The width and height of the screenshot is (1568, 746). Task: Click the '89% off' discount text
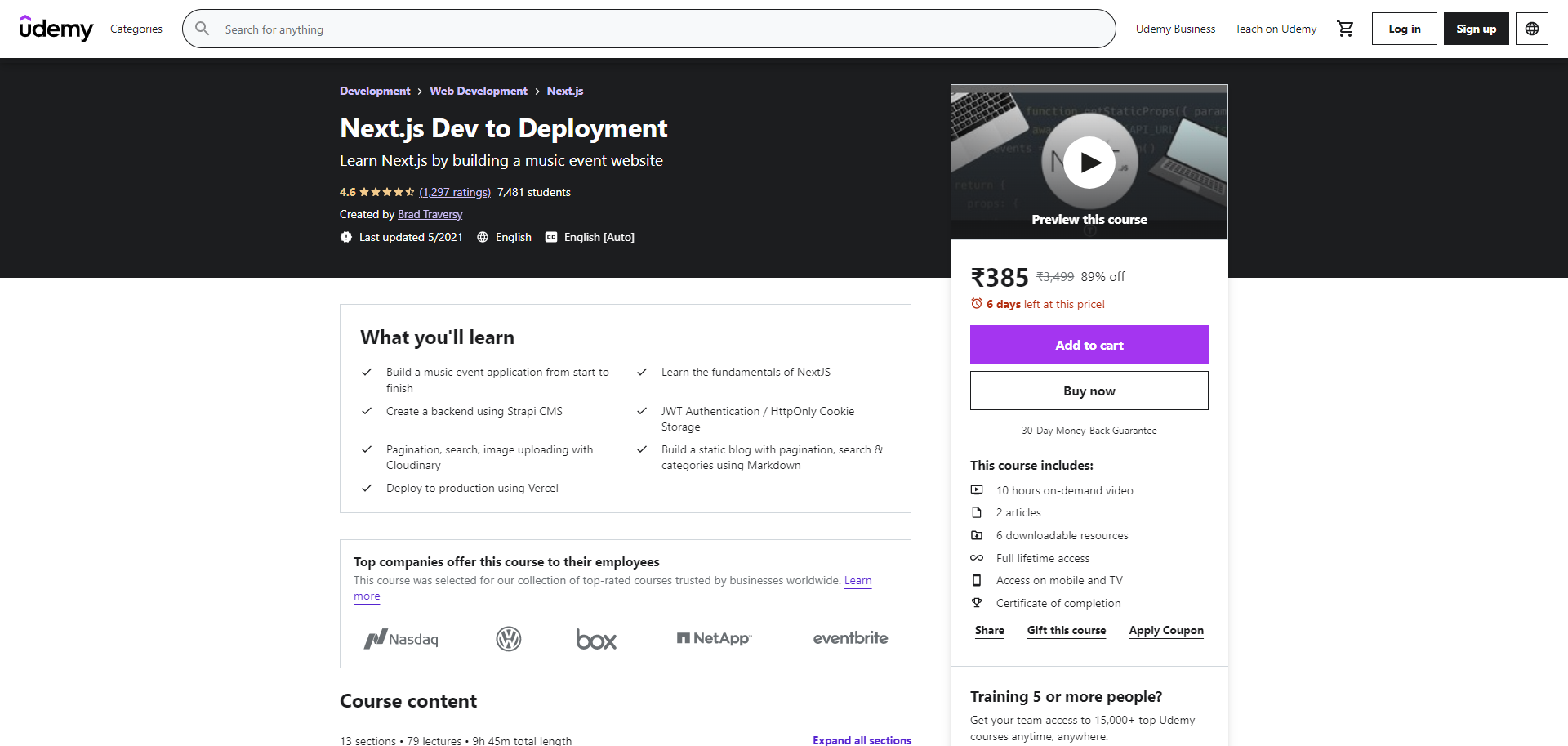click(1102, 277)
